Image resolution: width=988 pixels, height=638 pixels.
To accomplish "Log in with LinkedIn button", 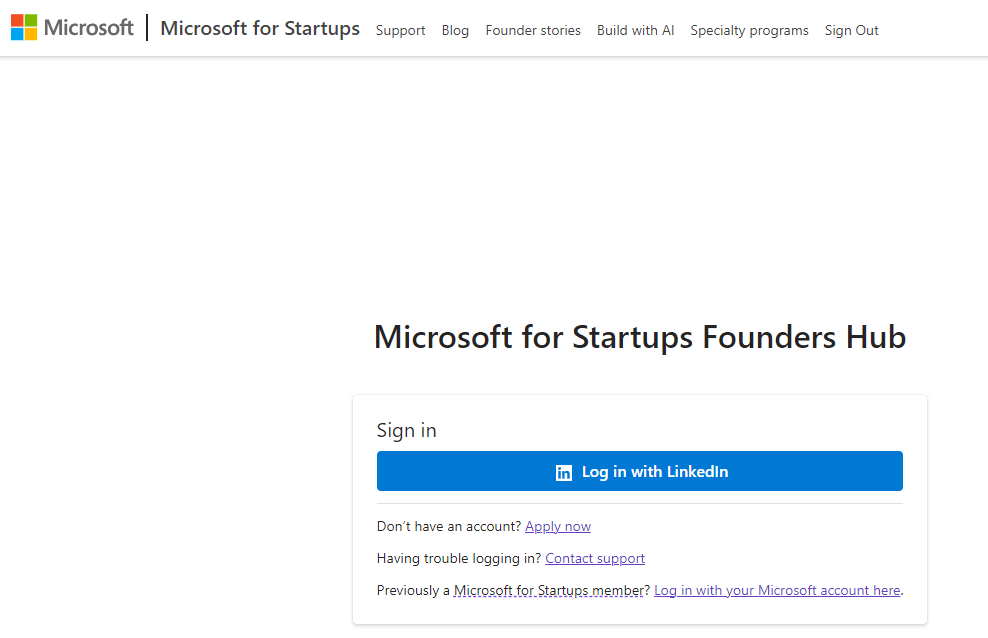I will pos(640,471).
